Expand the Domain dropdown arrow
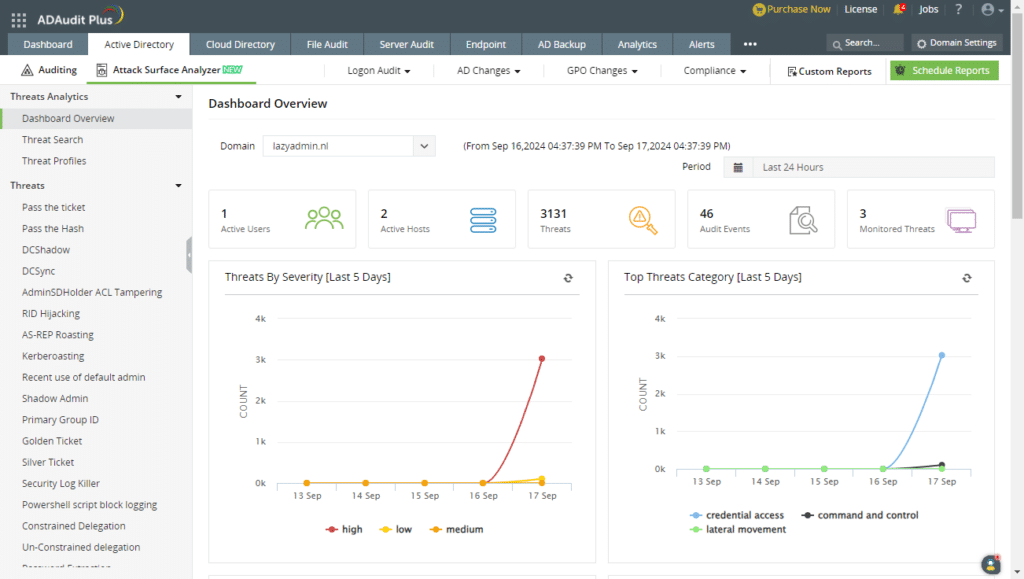This screenshot has width=1024, height=579. (x=424, y=146)
